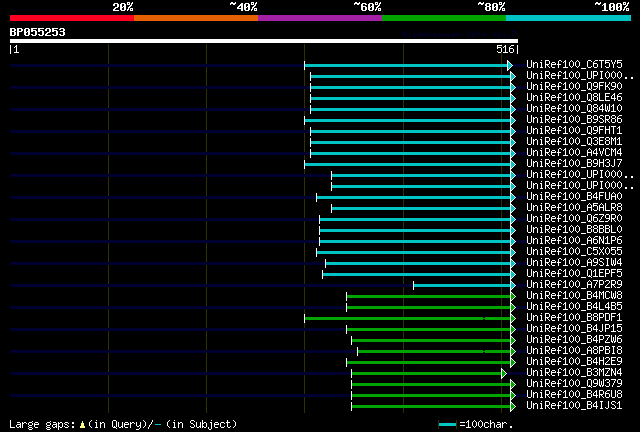Select the UniRef100_B4JP15 label
This screenshot has width=640, height=432.
pyautogui.click(x=574, y=328)
